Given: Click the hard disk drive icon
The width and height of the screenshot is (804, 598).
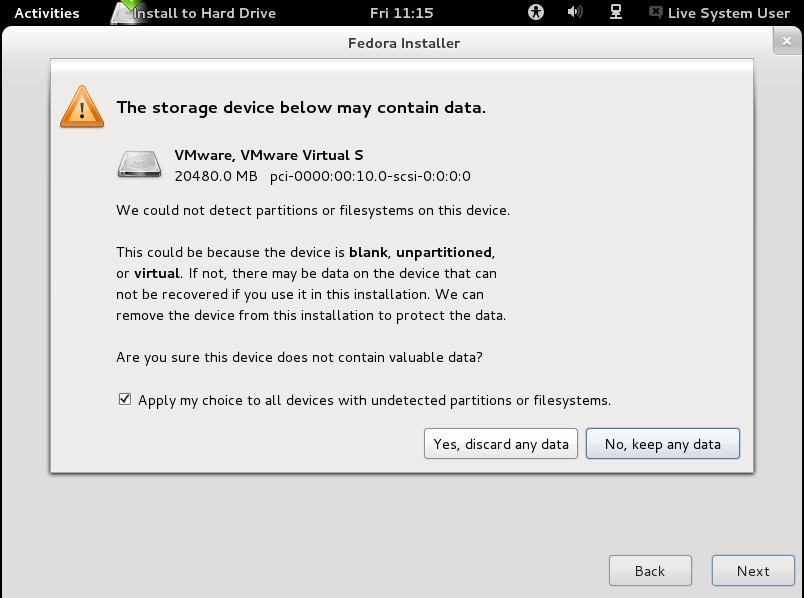Looking at the screenshot, I should [x=139, y=164].
